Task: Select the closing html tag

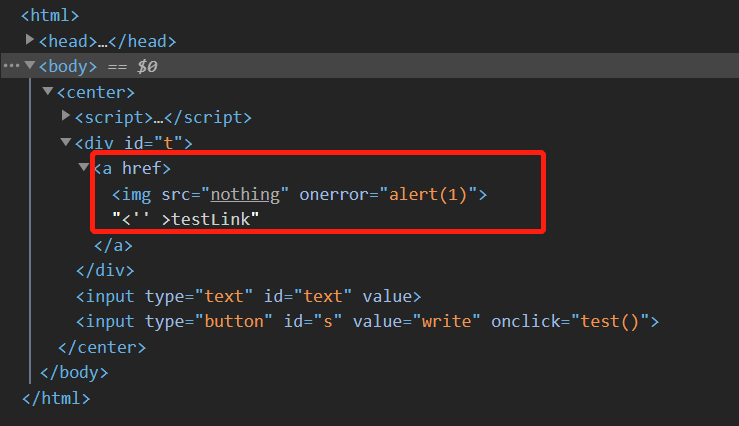Action: 56,398
